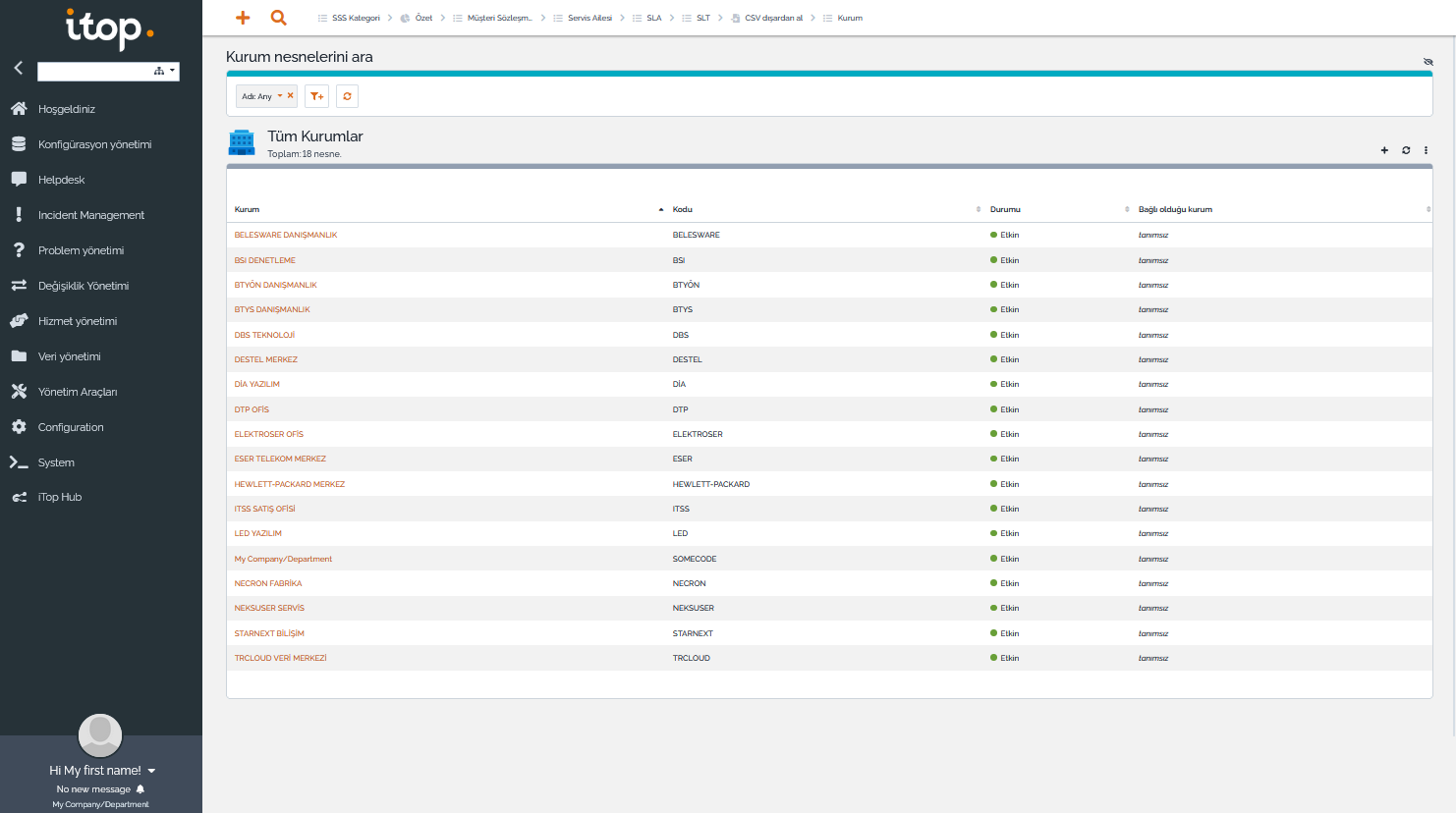This screenshot has width=1456, height=813.
Task: Click the add filter criterion funnel icon
Action: click(316, 96)
